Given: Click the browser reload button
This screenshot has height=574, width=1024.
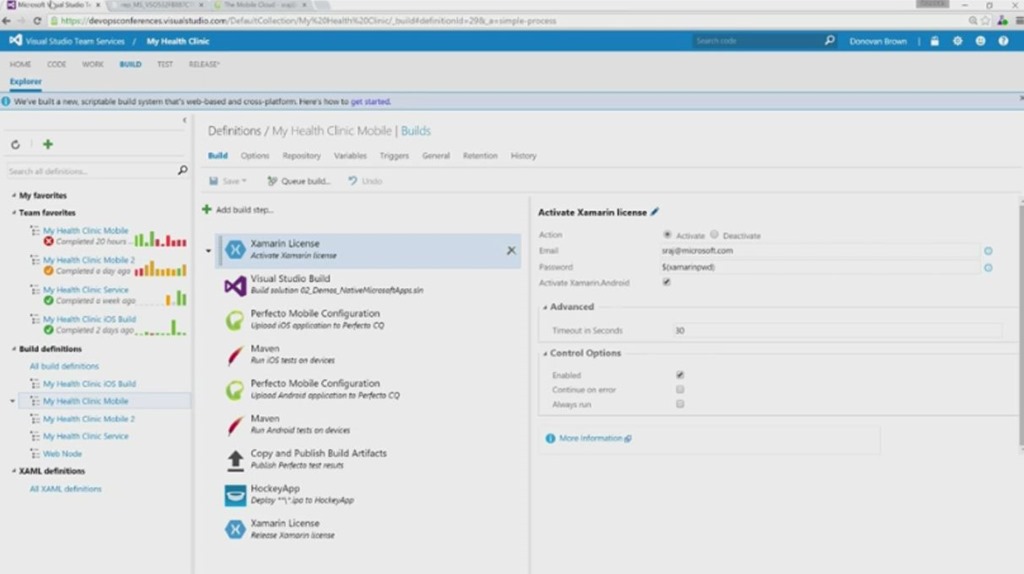Looking at the screenshot, I should (x=37, y=20).
